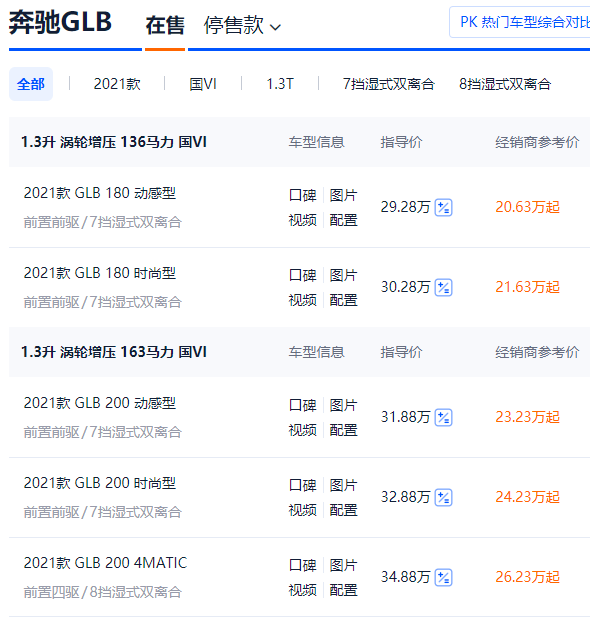View 视频 for GLB 200 动感型
This screenshot has width=590, height=617.
303,430
